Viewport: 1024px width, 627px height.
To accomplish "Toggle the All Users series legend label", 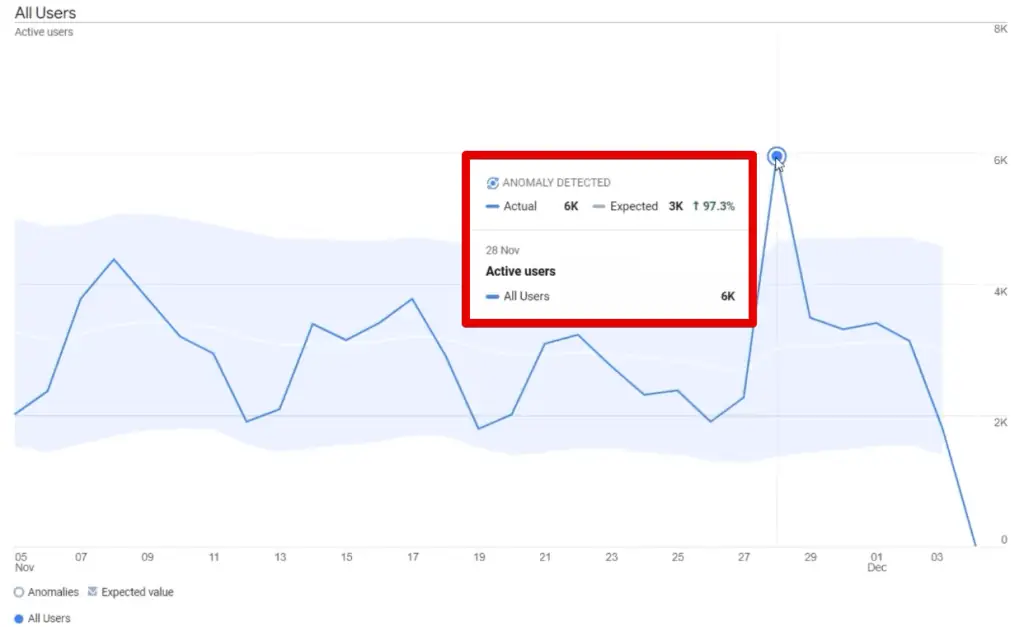I will click(x=49, y=619).
